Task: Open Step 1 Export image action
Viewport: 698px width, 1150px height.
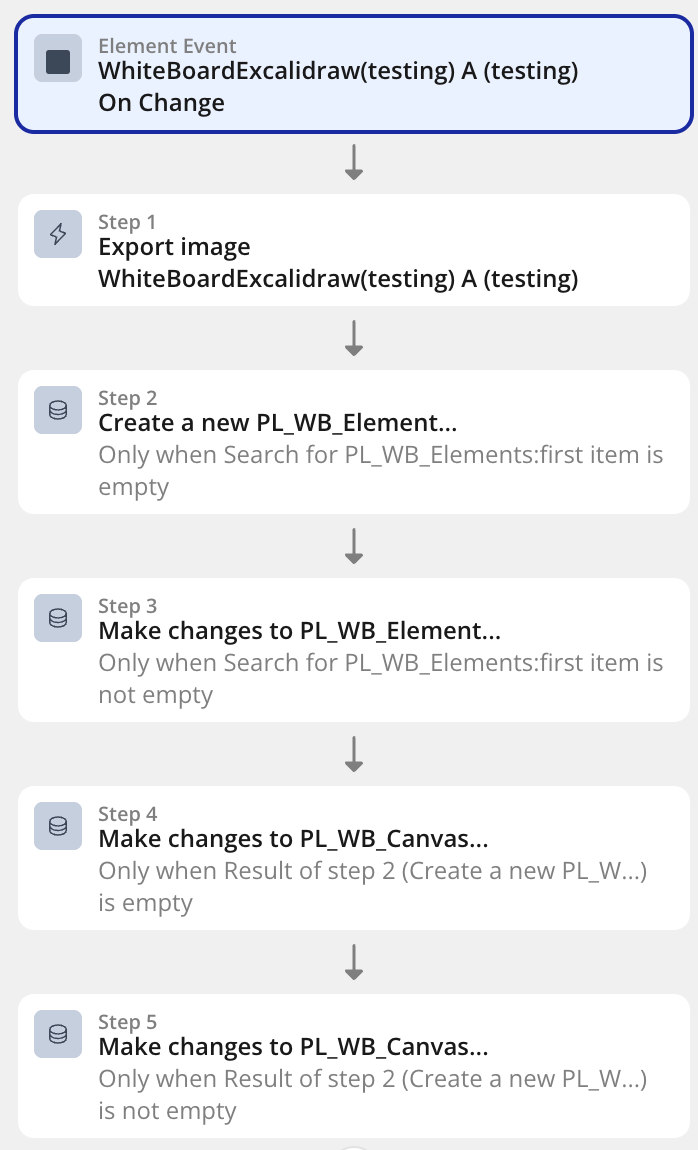Action: 354,250
